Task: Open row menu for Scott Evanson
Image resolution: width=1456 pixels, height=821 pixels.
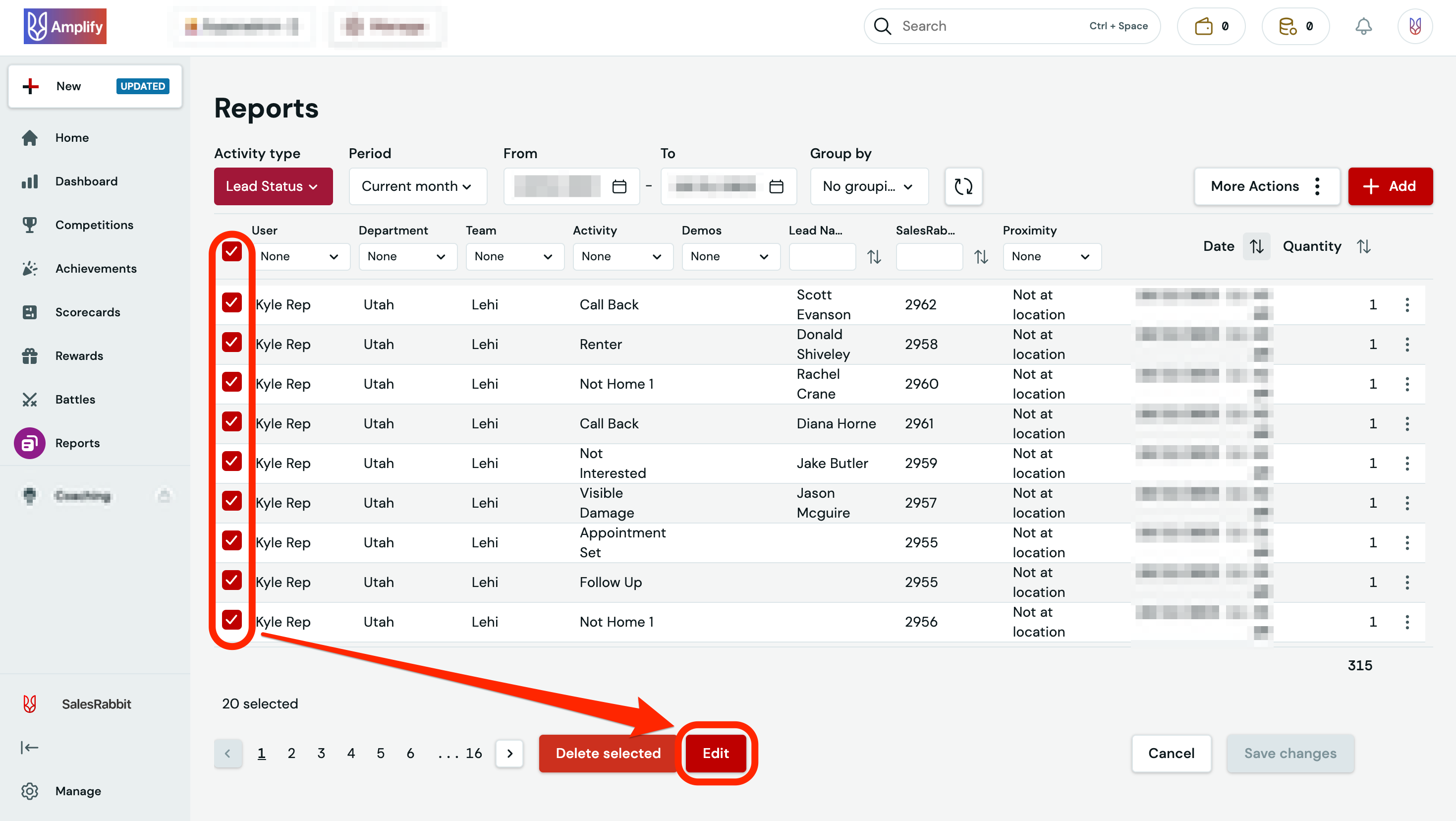Action: tap(1407, 305)
